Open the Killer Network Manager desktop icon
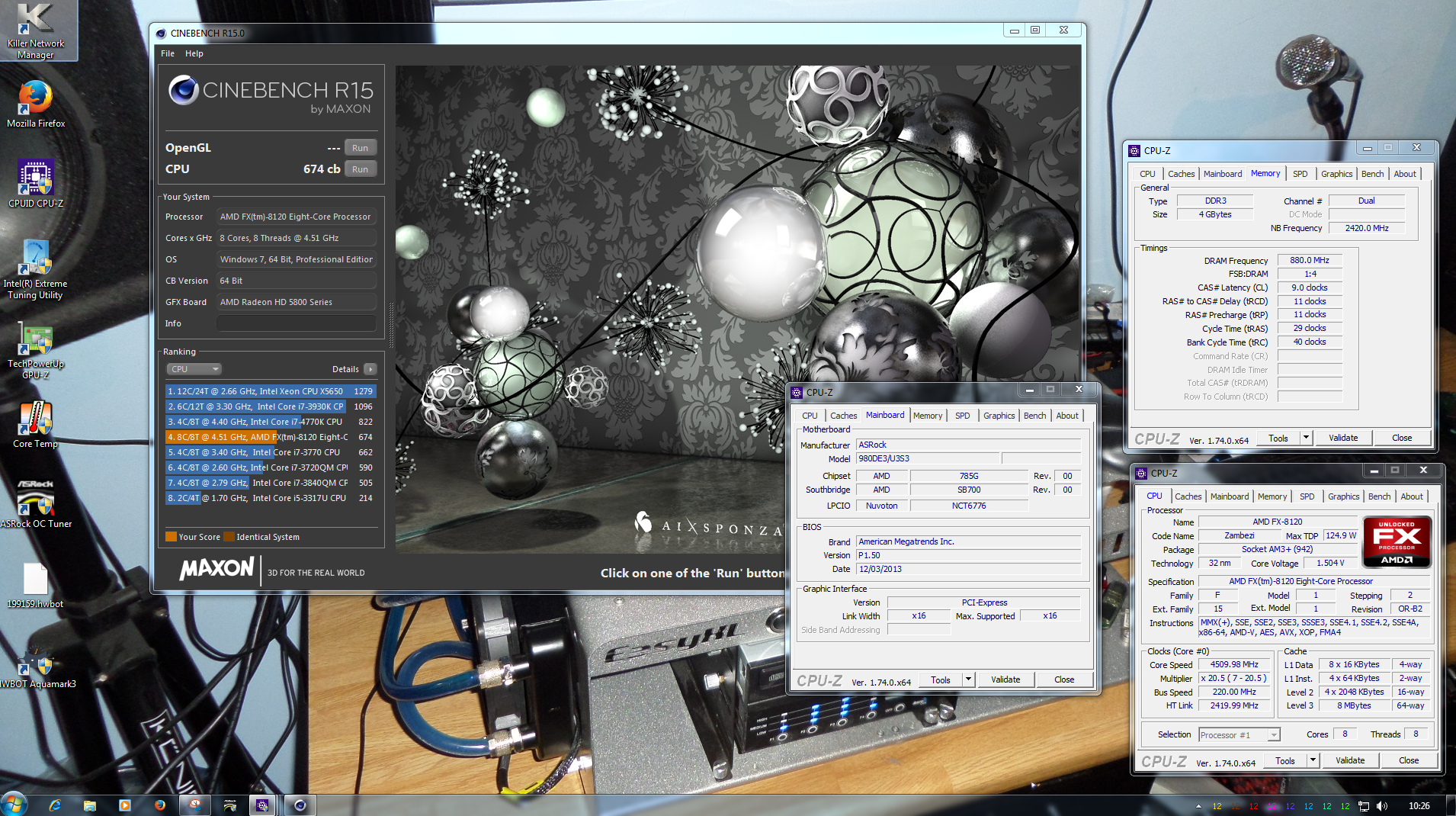This screenshot has width=1456, height=816. tap(36, 31)
